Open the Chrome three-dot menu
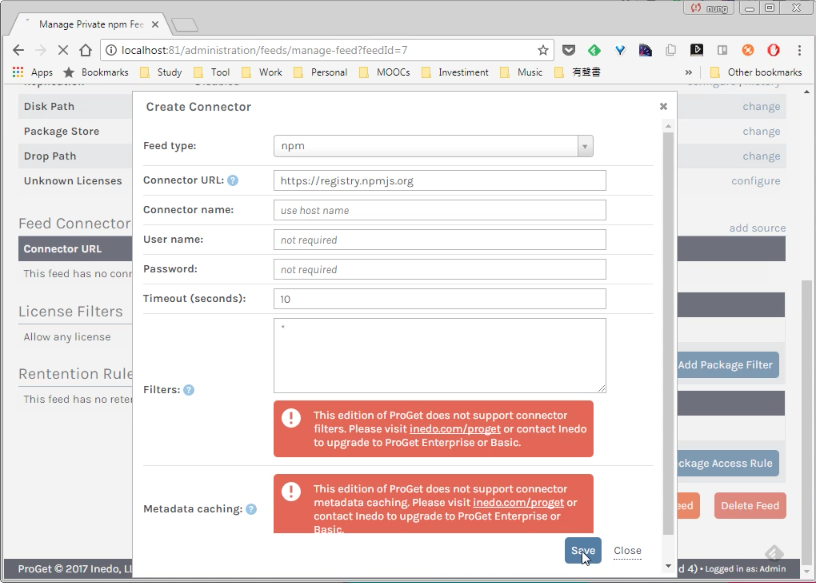Image resolution: width=816 pixels, height=583 pixels. (799, 50)
